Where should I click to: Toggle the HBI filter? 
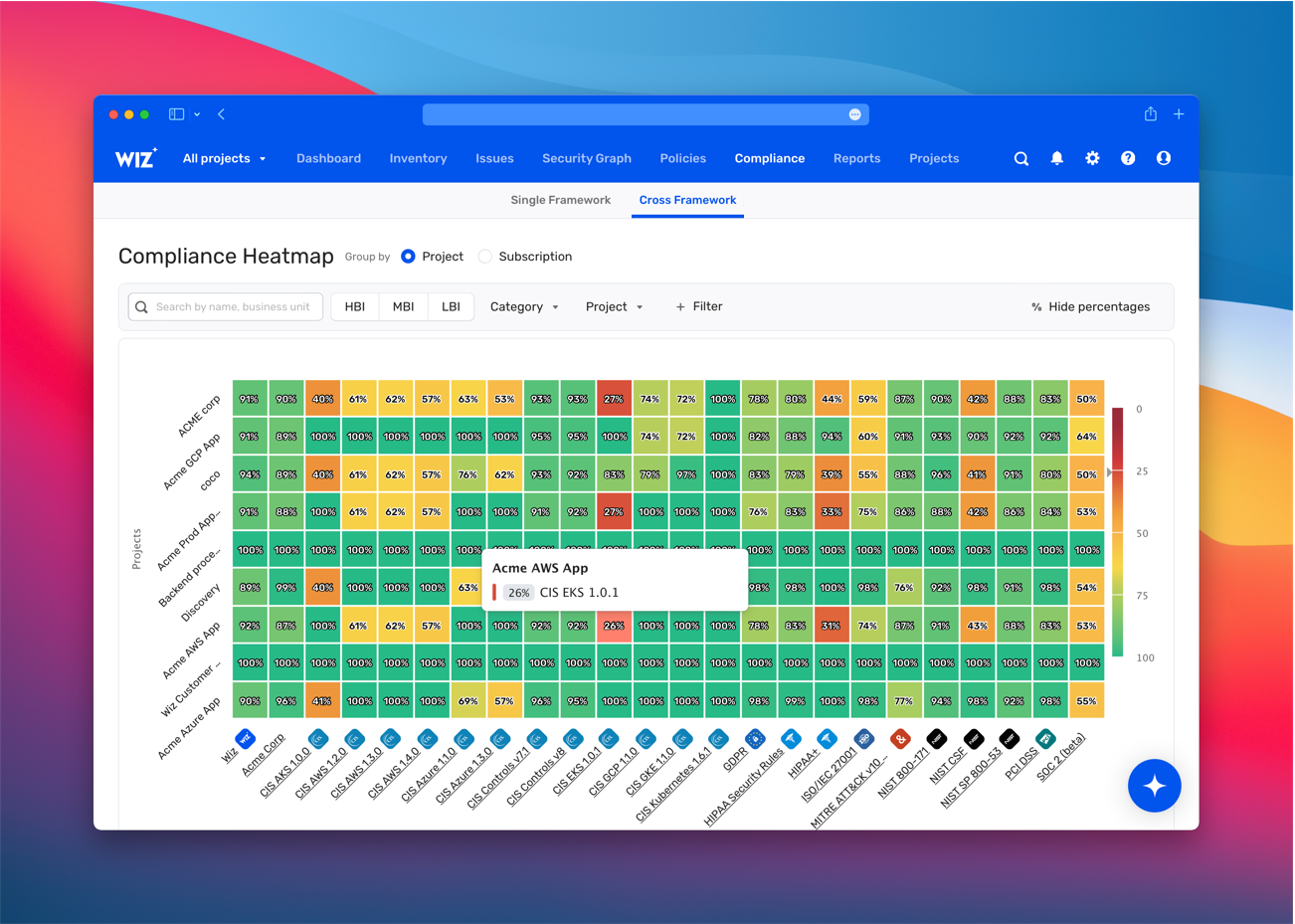pos(355,307)
